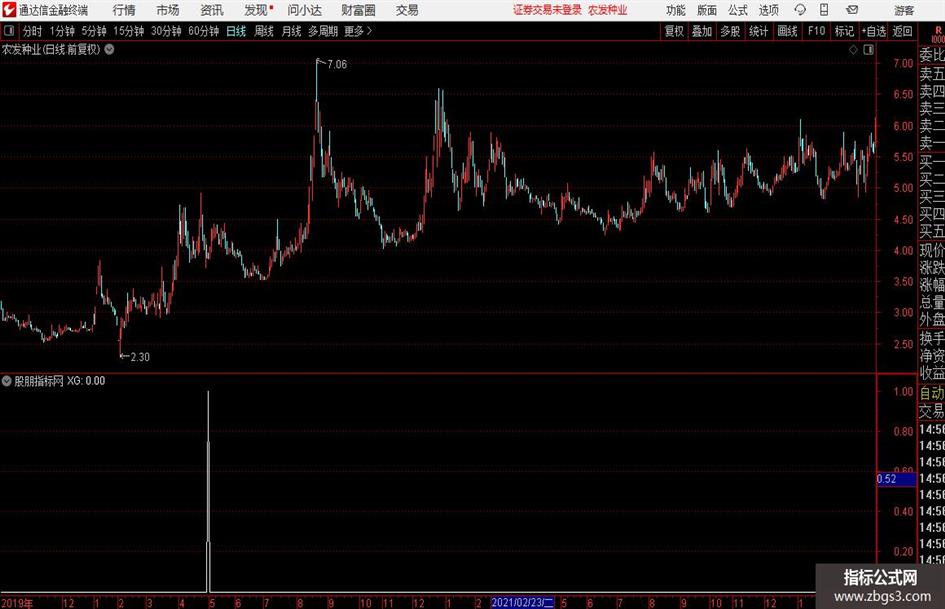The width and height of the screenshot is (945, 609).
Task: Switch to 周线 weekly period tab
Action: [x=264, y=31]
